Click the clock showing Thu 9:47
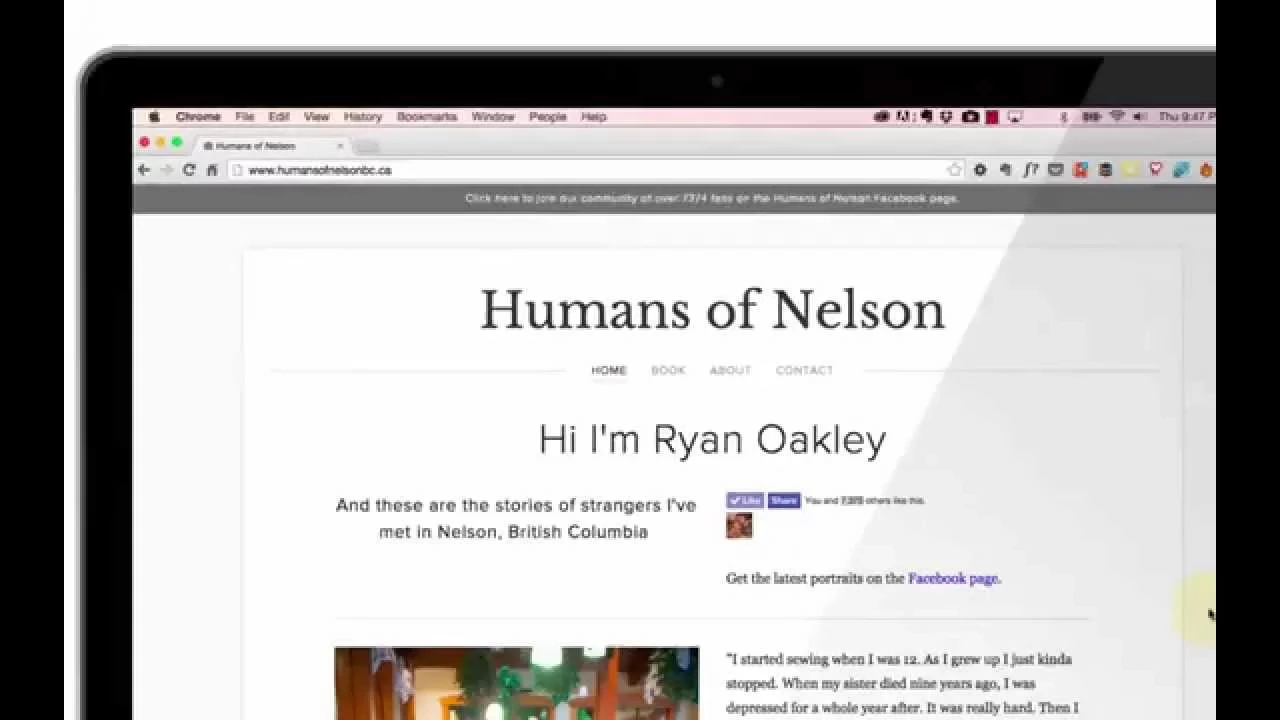1280x720 pixels. pos(1187,117)
